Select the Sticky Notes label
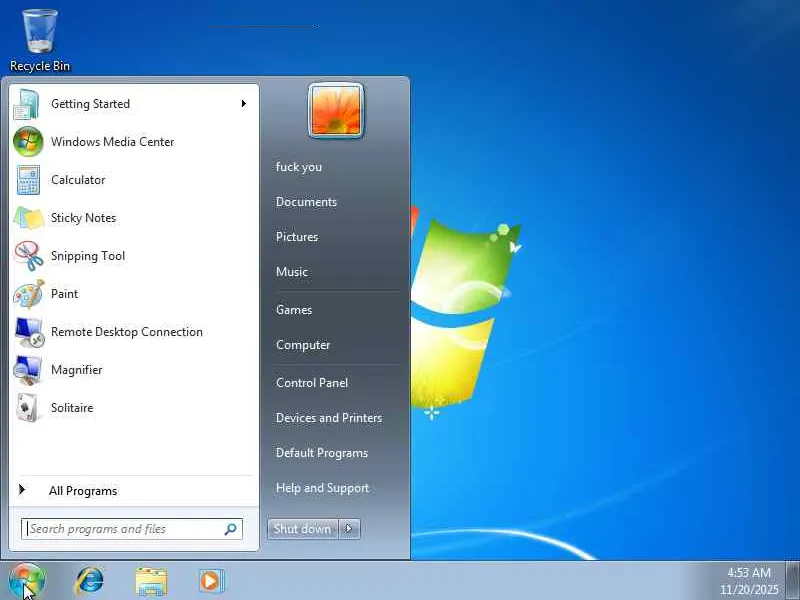800x600 pixels. (x=84, y=218)
